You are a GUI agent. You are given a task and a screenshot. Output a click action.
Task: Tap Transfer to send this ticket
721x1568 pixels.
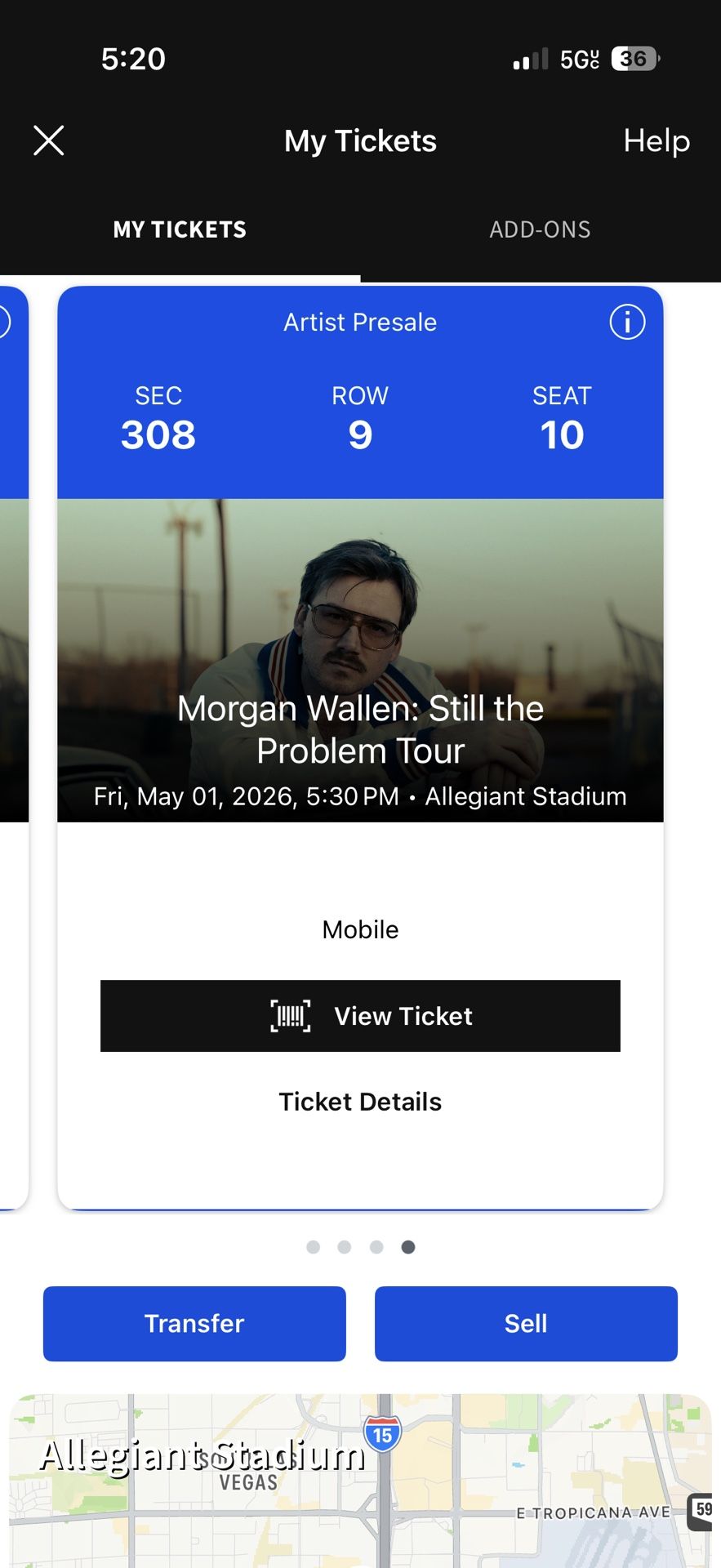pos(194,1323)
